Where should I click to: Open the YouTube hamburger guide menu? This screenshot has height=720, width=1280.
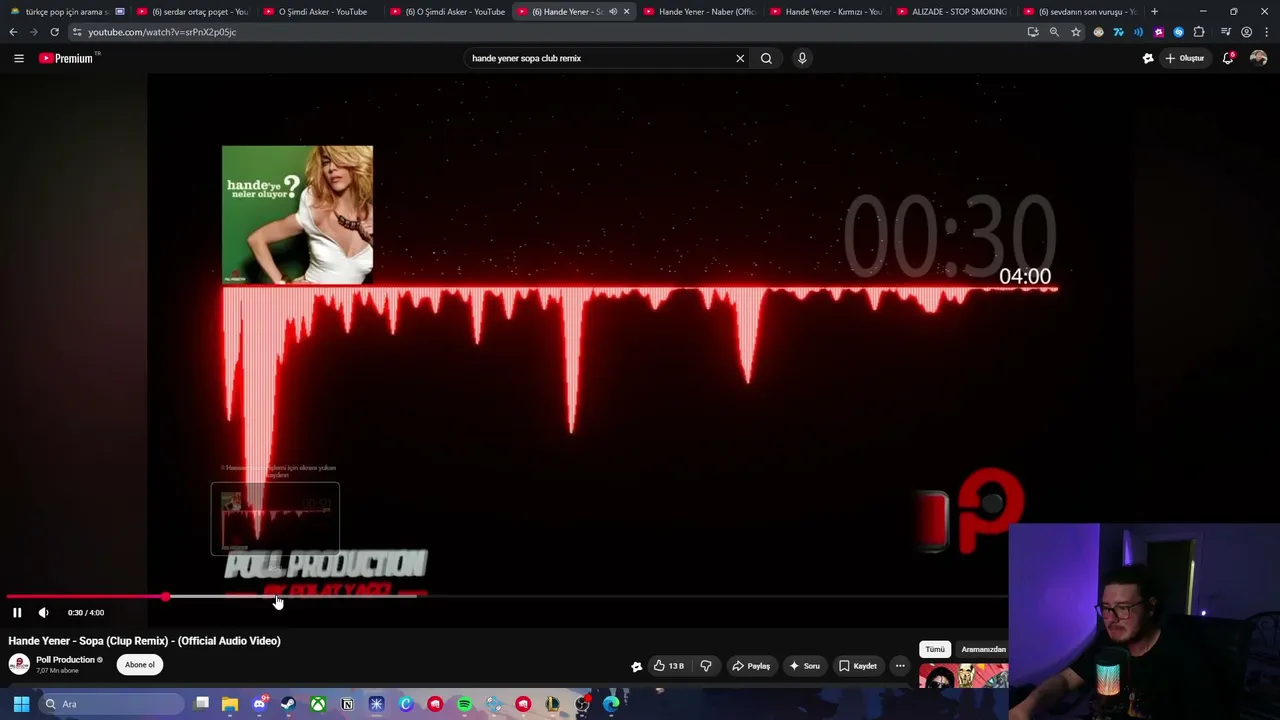19,58
